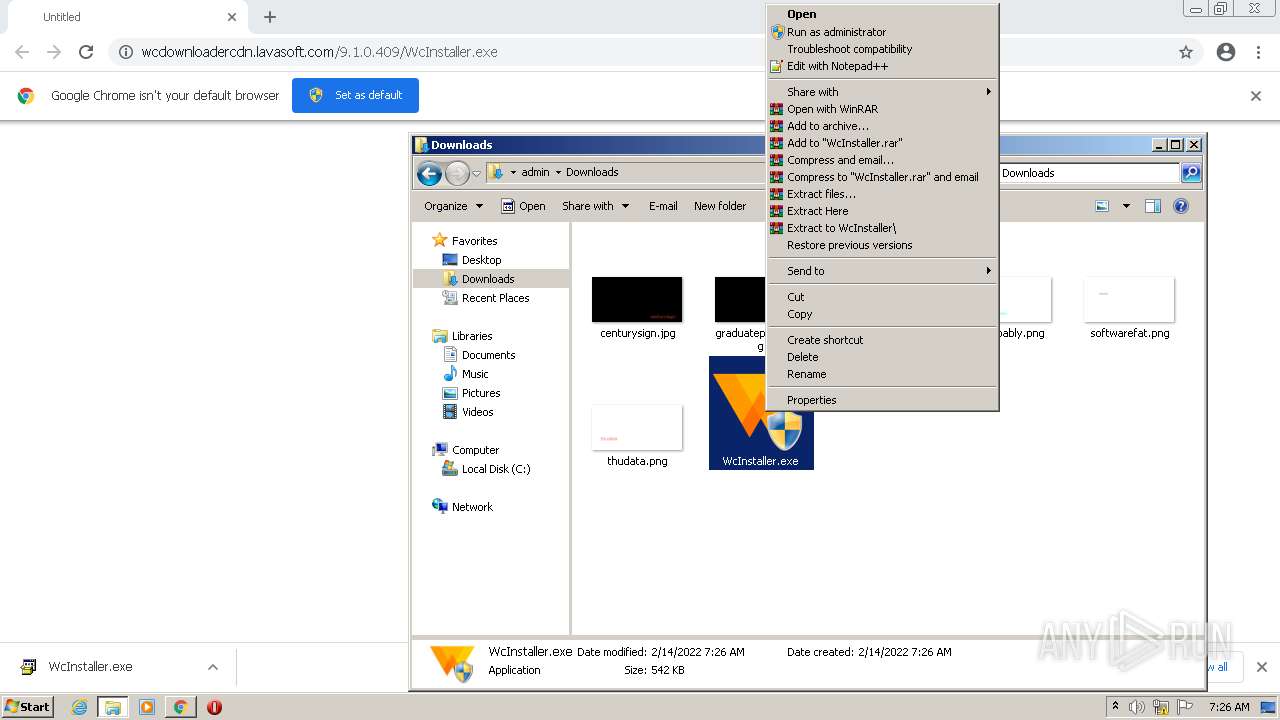The width and height of the screenshot is (1280, 720).
Task: Click the Chrome forward navigation arrow
Action: [54, 52]
